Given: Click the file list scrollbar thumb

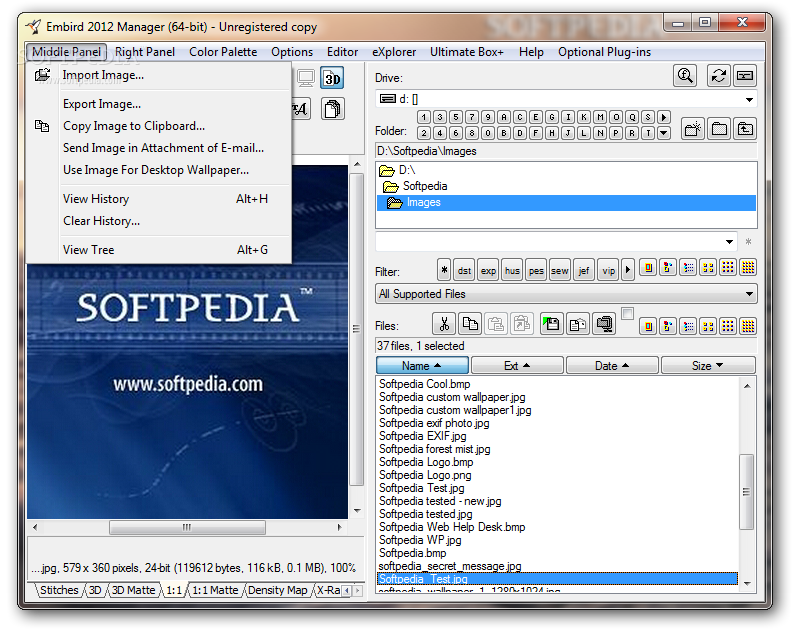Looking at the screenshot, I should [x=746, y=491].
